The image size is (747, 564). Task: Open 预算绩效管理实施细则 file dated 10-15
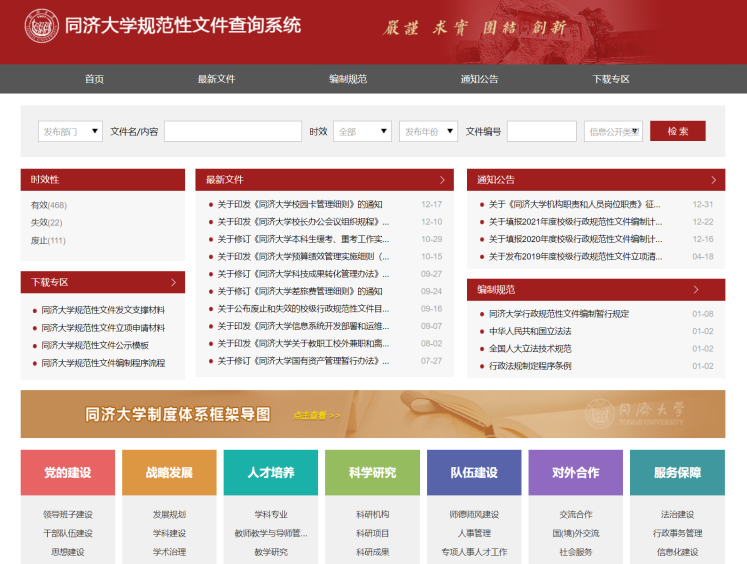click(303, 257)
